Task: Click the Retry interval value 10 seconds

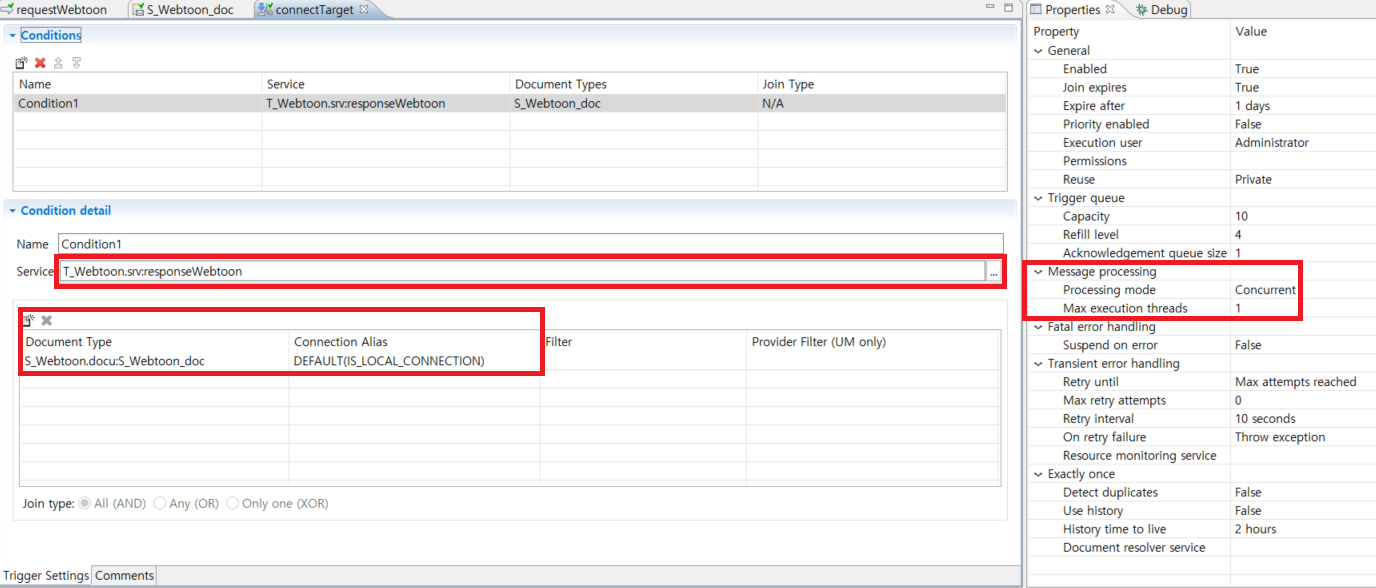Action: 1265,419
